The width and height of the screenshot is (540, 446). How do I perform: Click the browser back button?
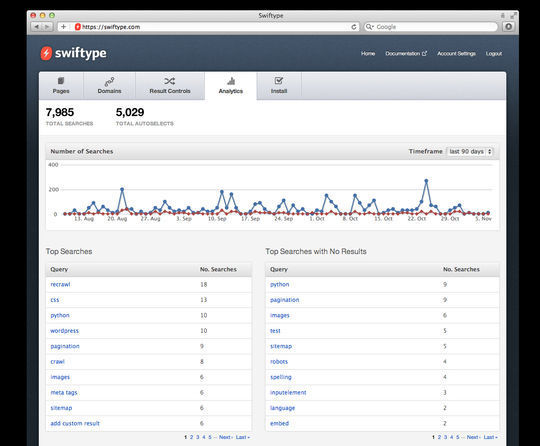[x=36, y=27]
